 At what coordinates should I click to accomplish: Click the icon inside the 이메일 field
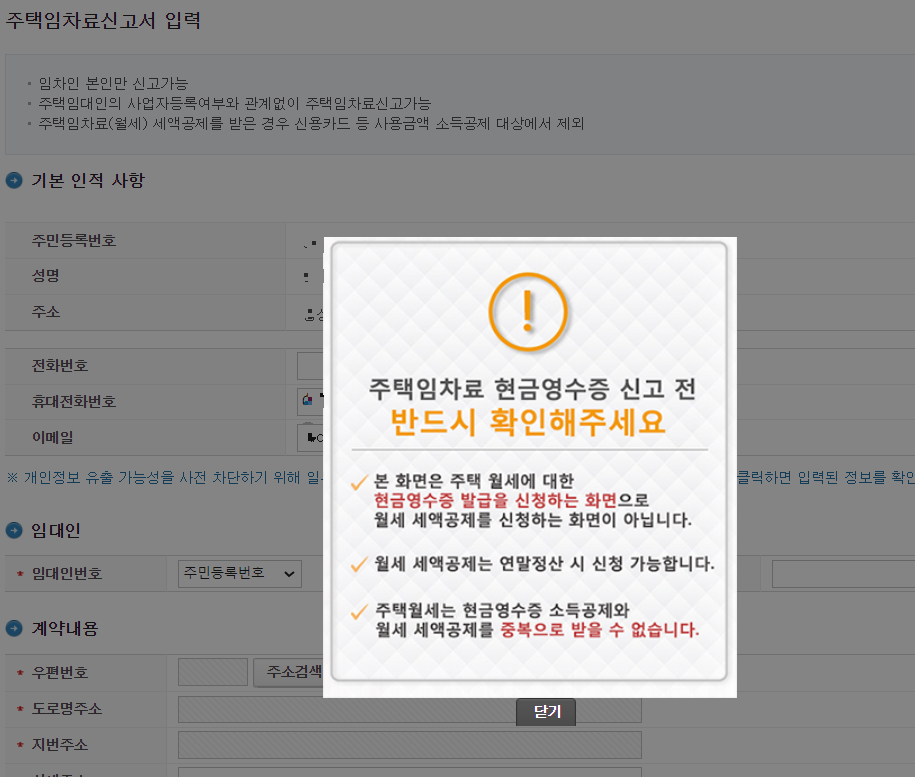click(x=309, y=435)
